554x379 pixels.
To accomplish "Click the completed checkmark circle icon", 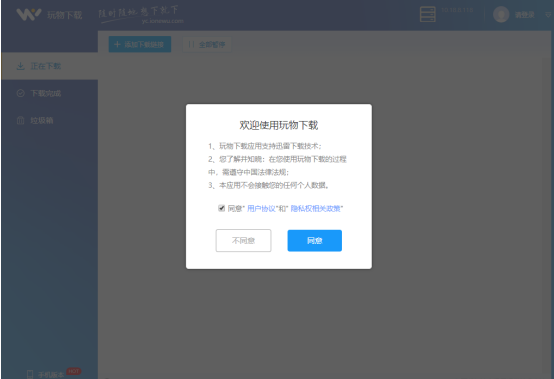I will click(20, 93).
